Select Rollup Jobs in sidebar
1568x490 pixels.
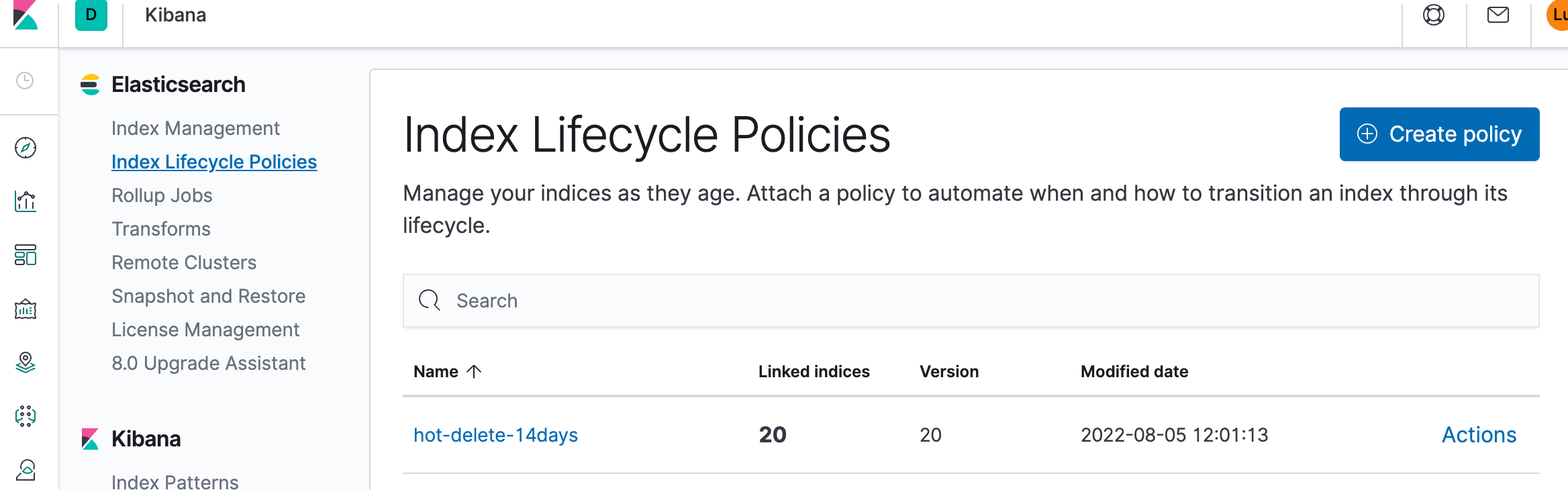(x=162, y=195)
